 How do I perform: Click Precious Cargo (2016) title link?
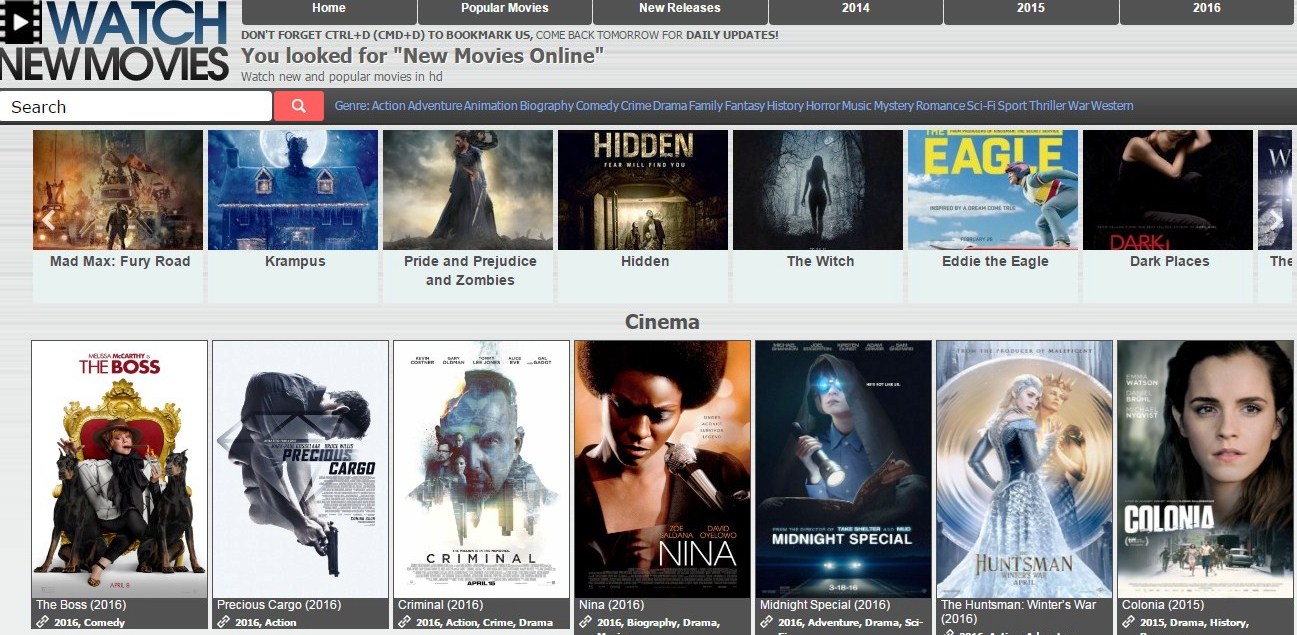(279, 605)
